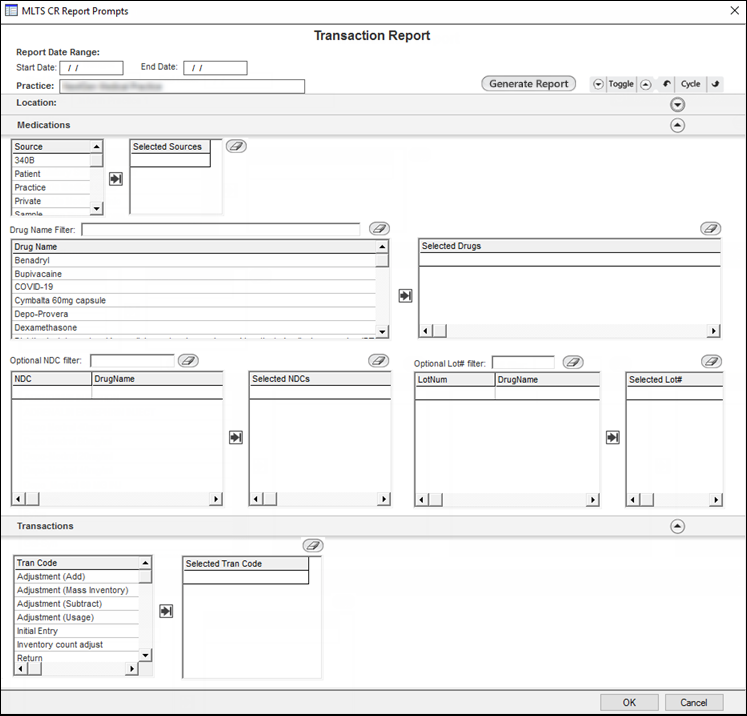Select Patient in Source list
Screen dimensions: 747x716
[51, 174]
